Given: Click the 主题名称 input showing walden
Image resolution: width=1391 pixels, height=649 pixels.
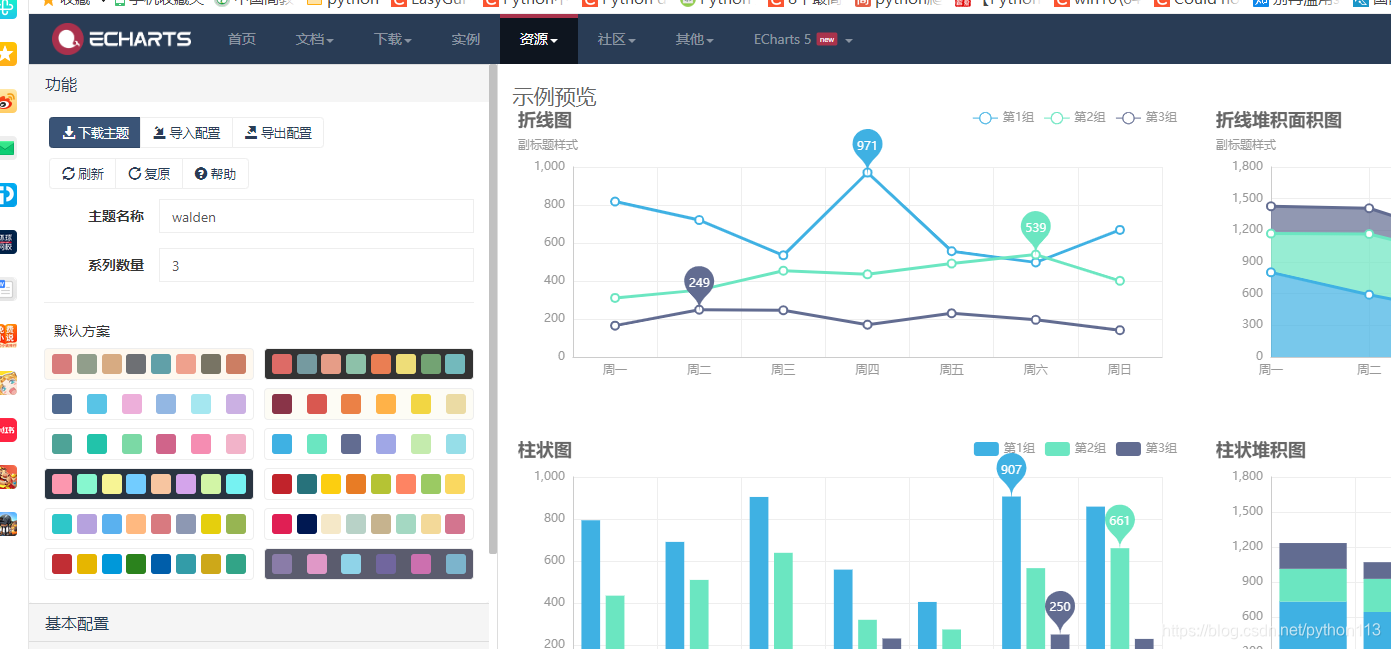Looking at the screenshot, I should 316,217.
